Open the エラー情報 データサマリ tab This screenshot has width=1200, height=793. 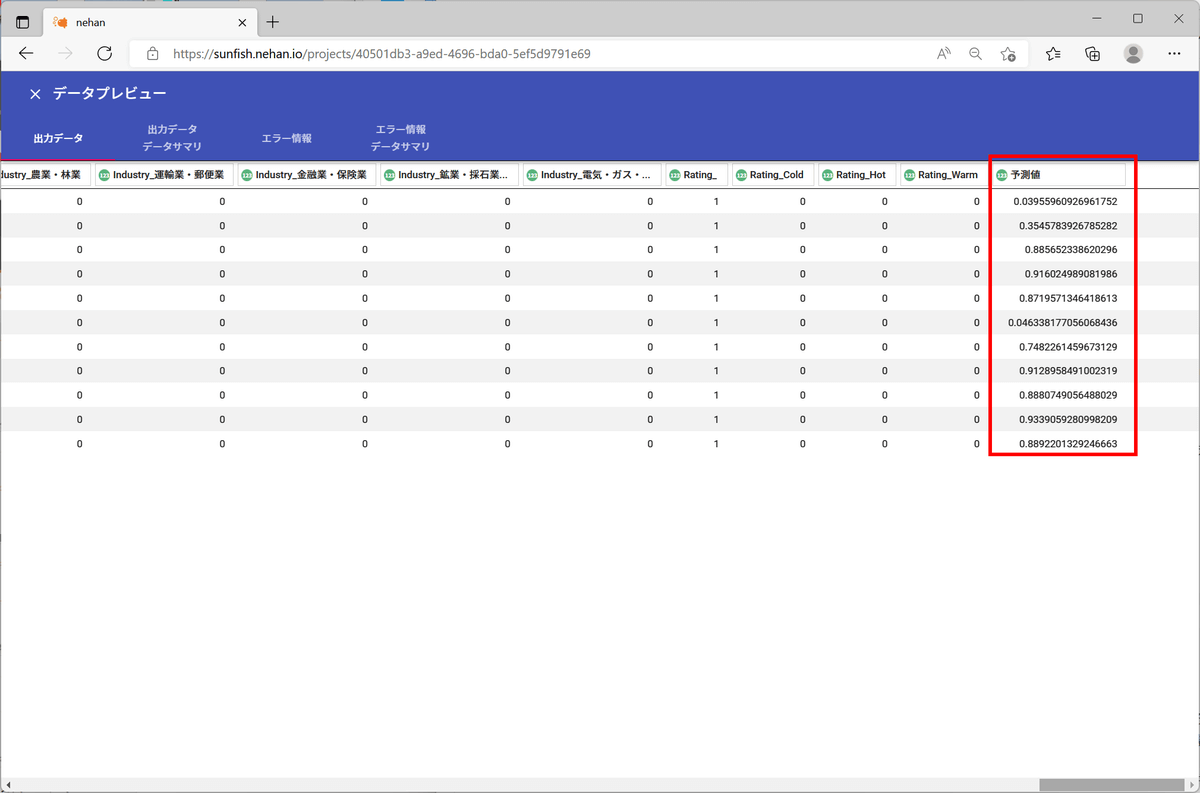pos(400,138)
